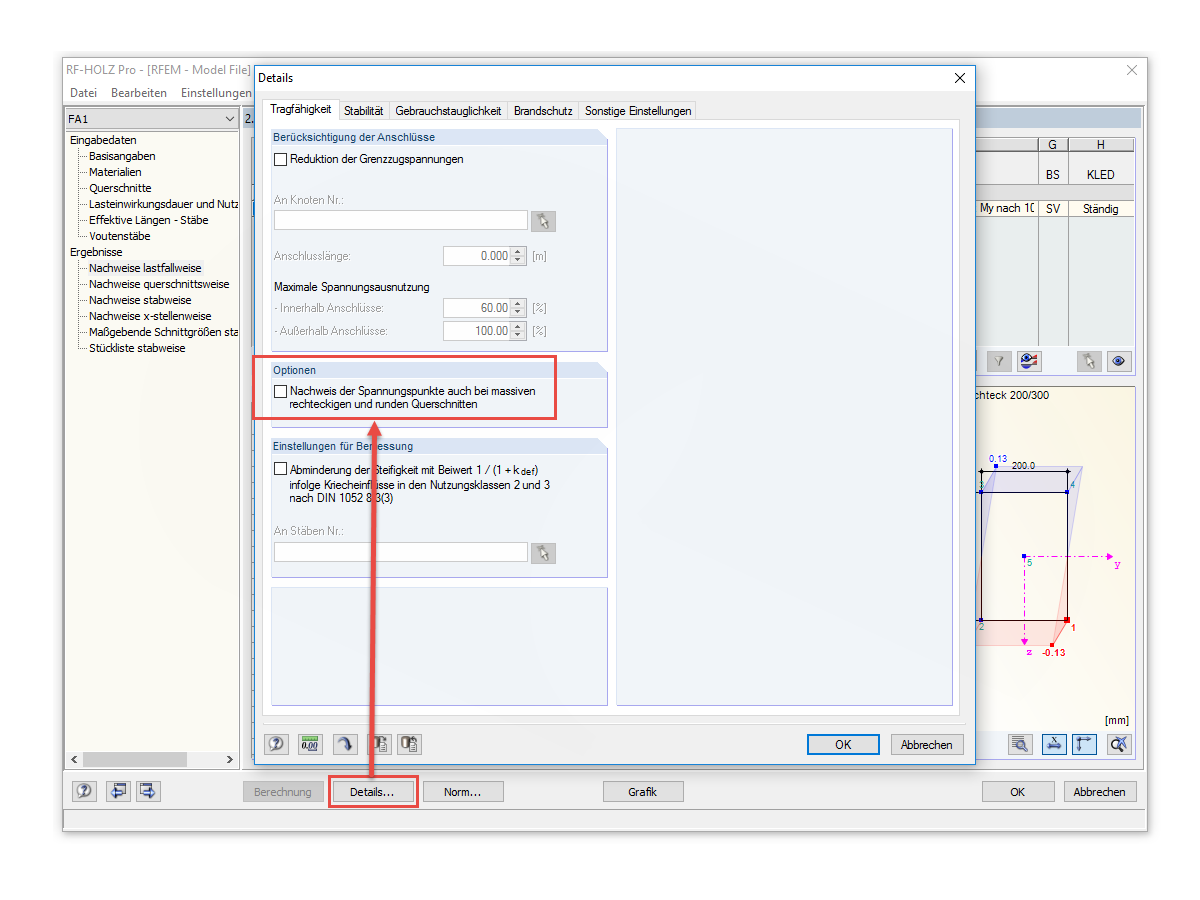Select Basisangaben in the navigator tree
1200x900 pixels.
coord(122,156)
